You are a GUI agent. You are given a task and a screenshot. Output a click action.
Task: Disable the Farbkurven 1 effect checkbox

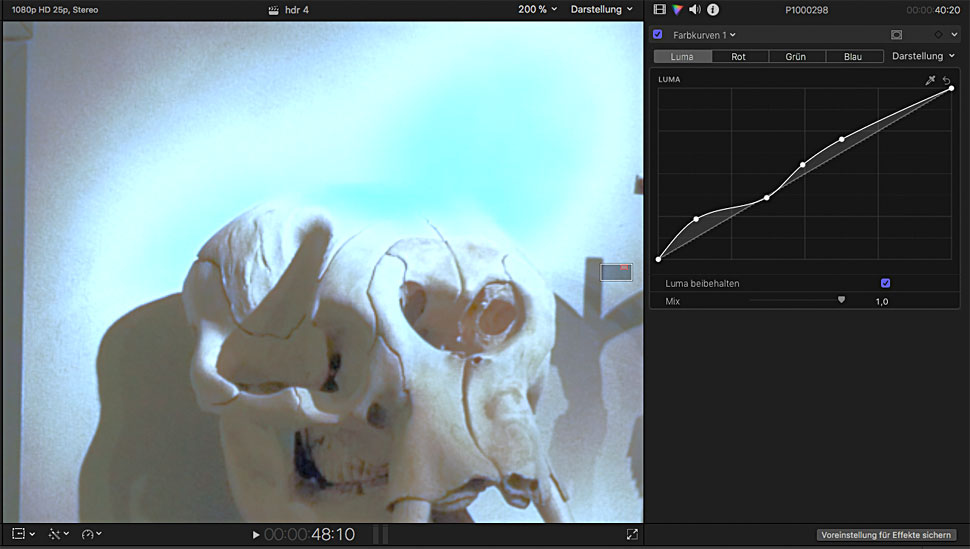tap(658, 35)
